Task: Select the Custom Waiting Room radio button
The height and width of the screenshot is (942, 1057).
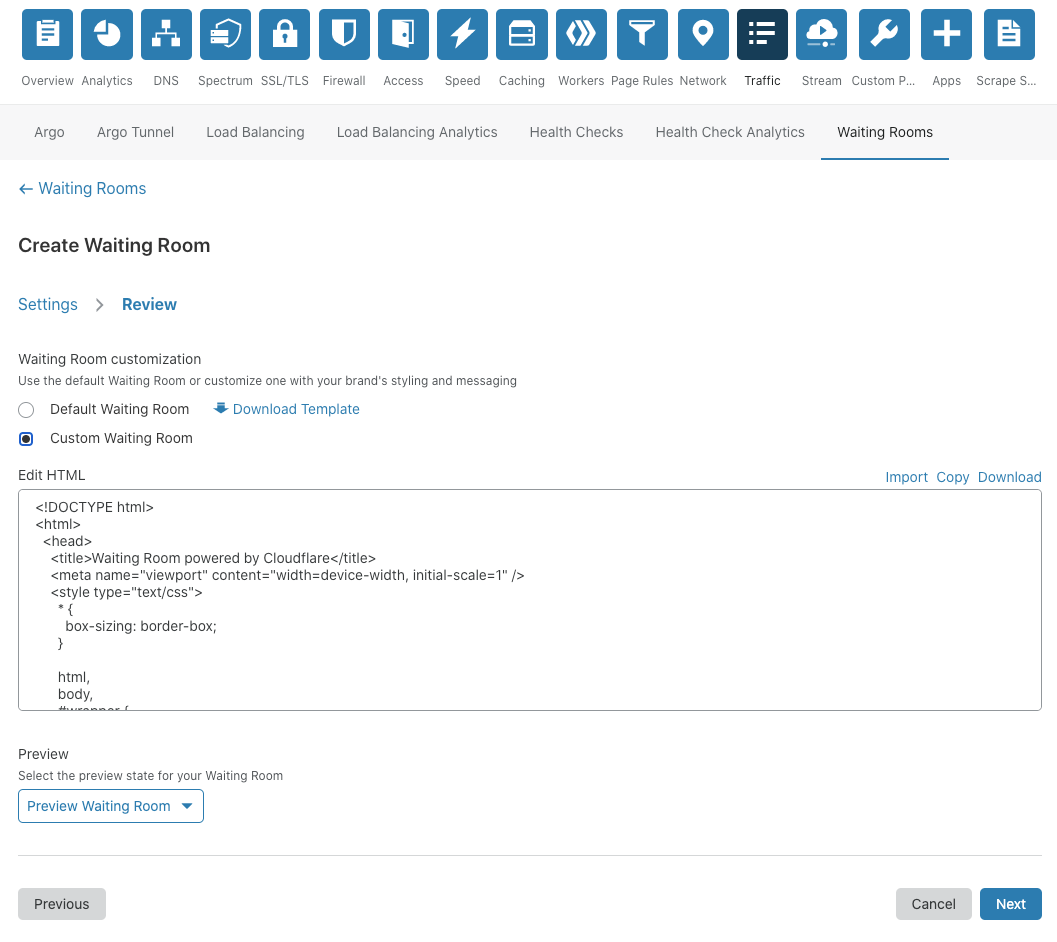Action: [x=27, y=439]
